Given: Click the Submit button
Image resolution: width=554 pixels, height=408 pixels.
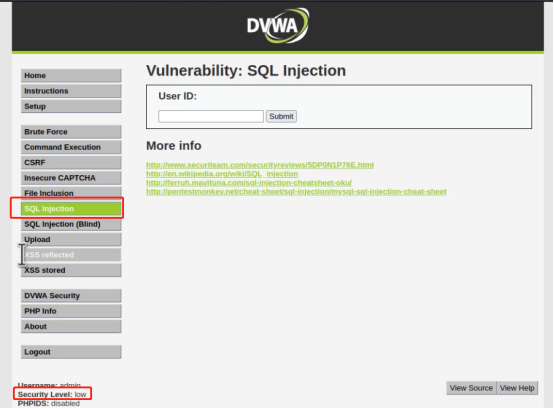Looking at the screenshot, I should 281,116.
